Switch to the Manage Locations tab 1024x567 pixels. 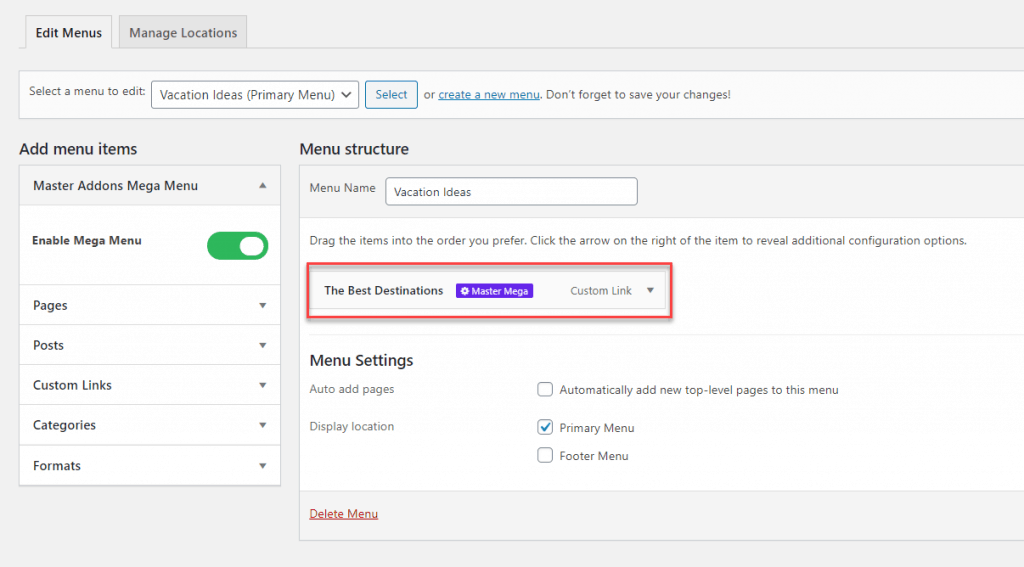183,33
